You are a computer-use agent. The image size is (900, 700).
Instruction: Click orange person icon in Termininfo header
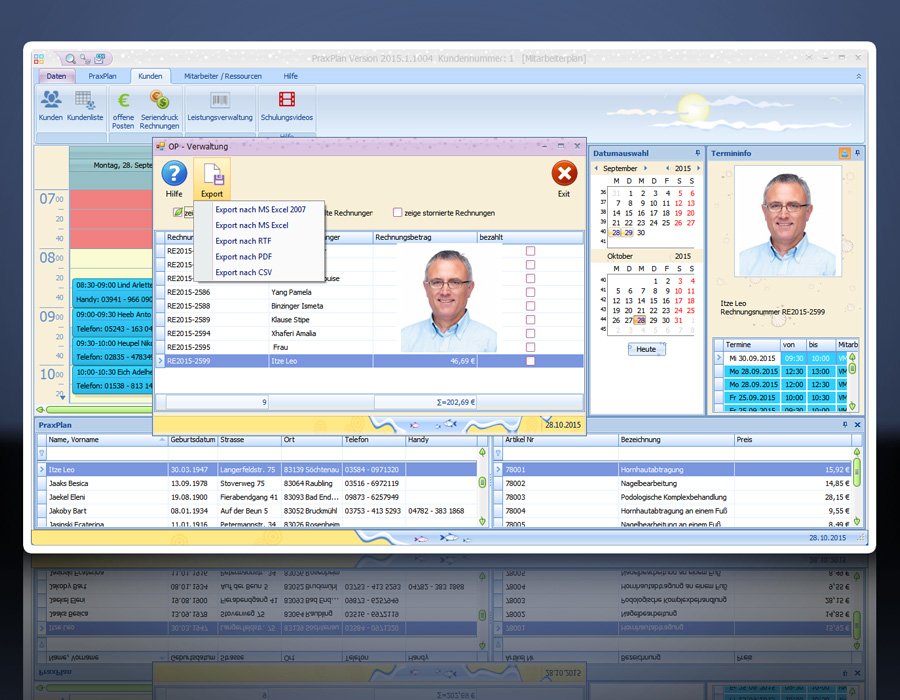point(844,153)
